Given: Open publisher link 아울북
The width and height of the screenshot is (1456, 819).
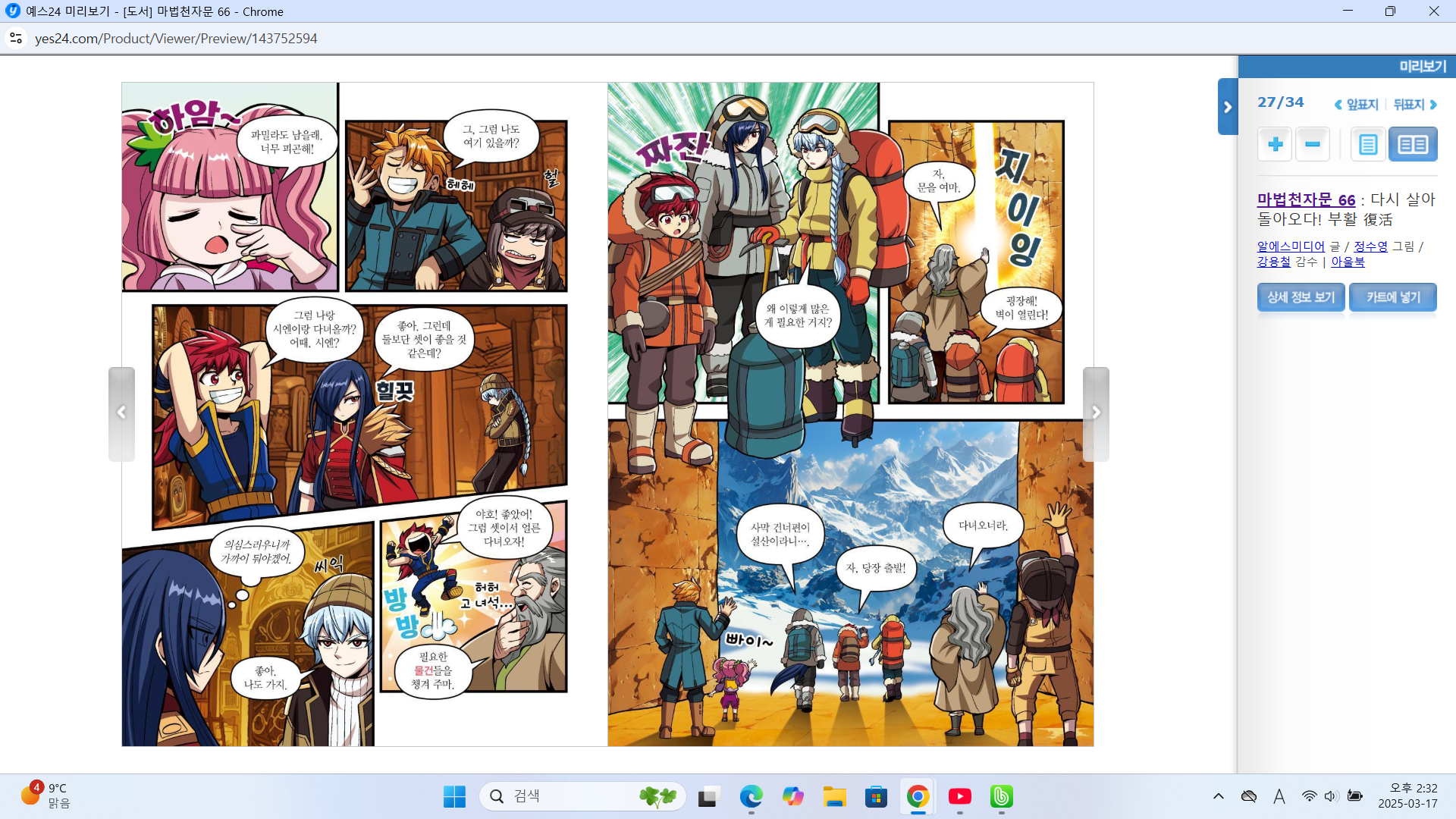Looking at the screenshot, I should (x=1348, y=262).
